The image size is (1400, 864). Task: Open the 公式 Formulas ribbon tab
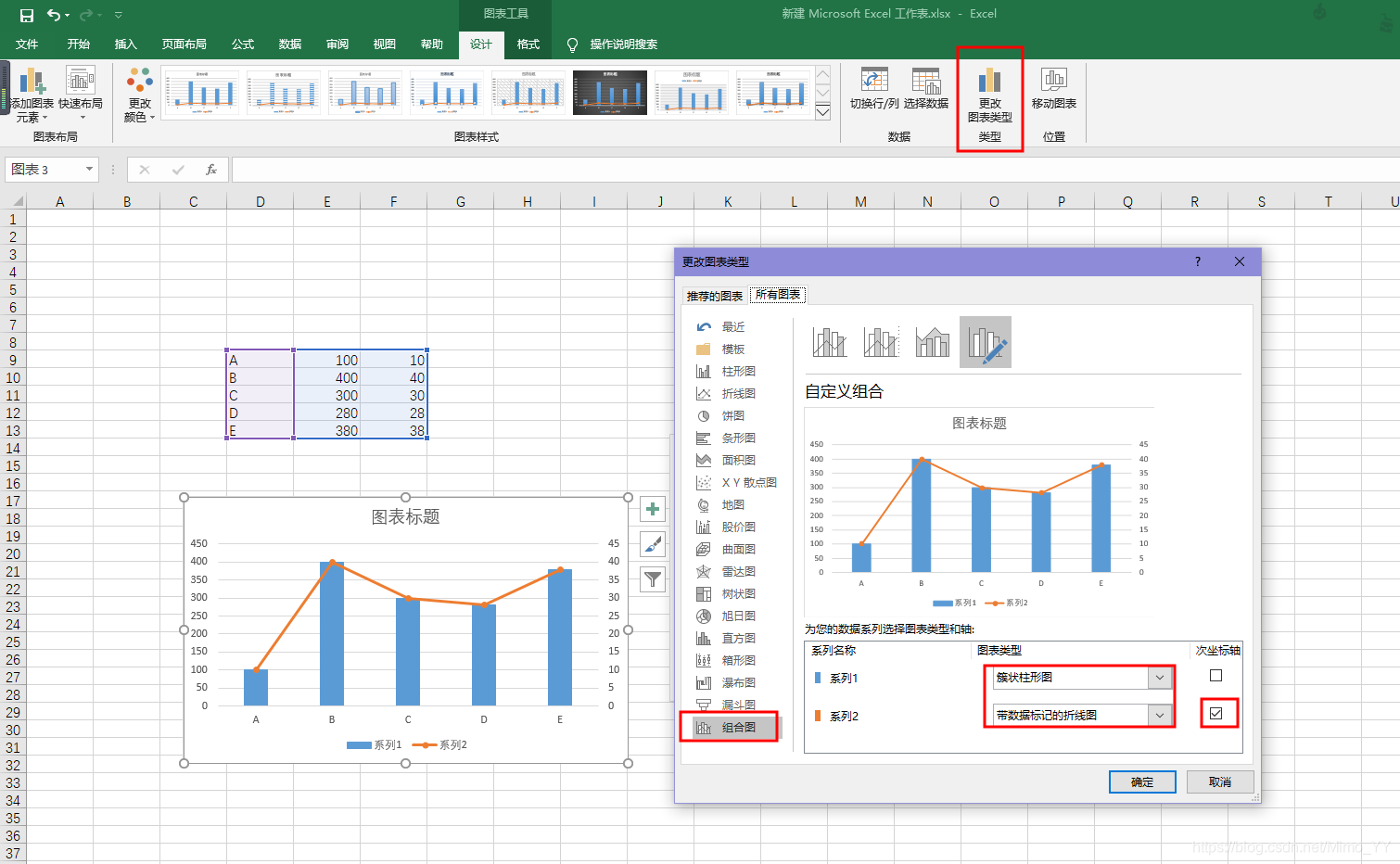coord(243,44)
